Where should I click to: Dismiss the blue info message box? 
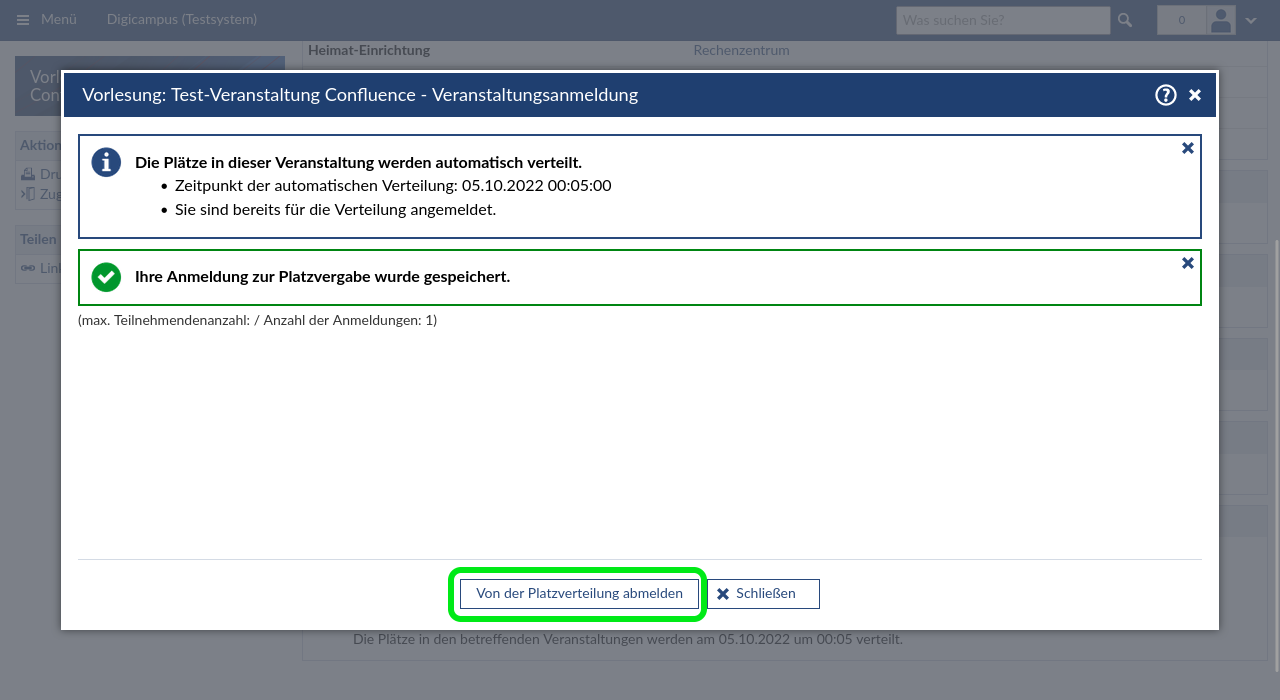[1188, 148]
